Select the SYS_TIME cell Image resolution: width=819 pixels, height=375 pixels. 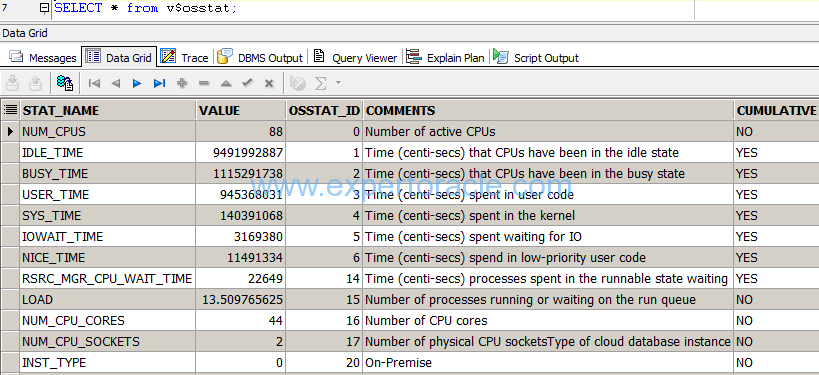(x=108, y=216)
